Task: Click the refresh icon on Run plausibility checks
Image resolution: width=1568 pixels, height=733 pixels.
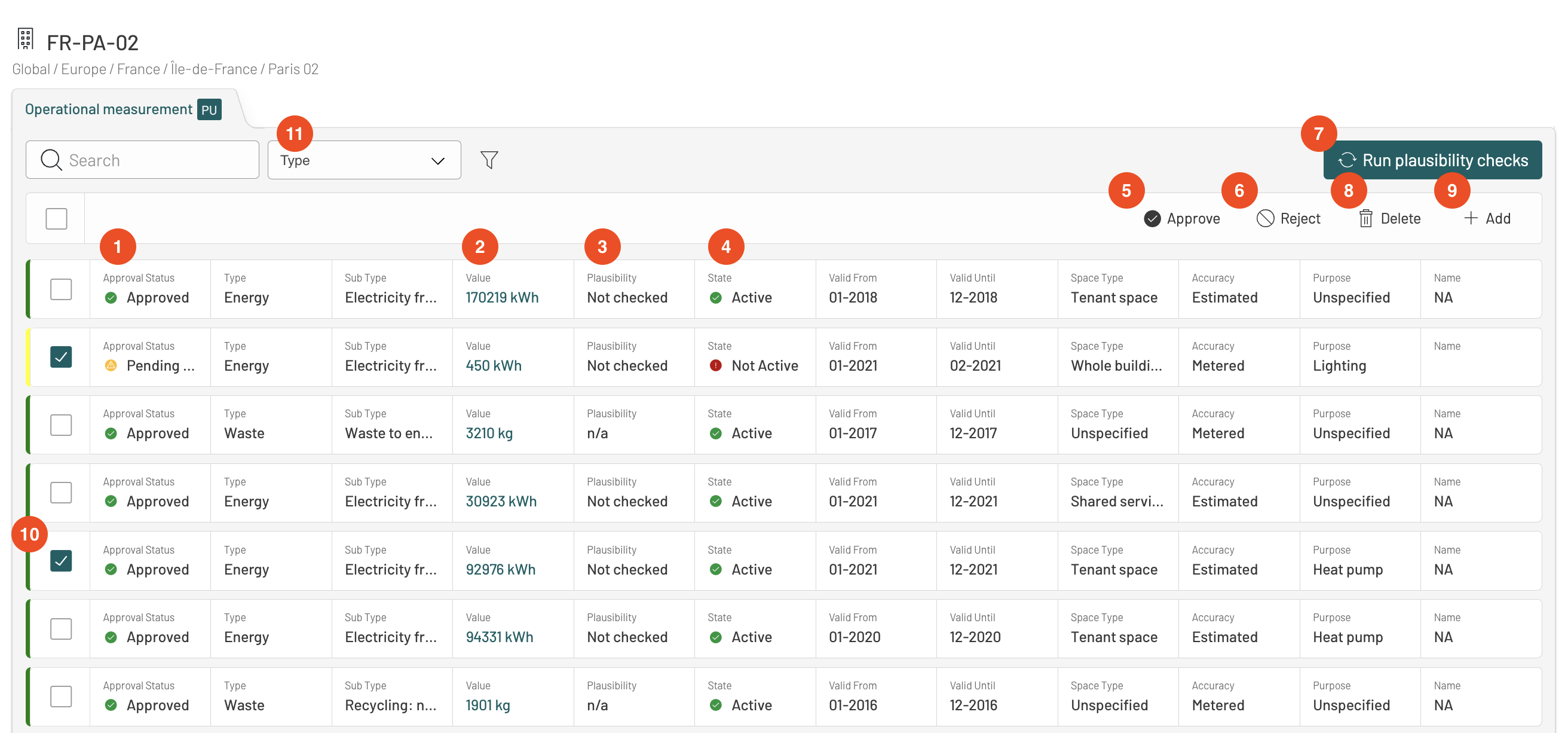Action: (1346, 160)
